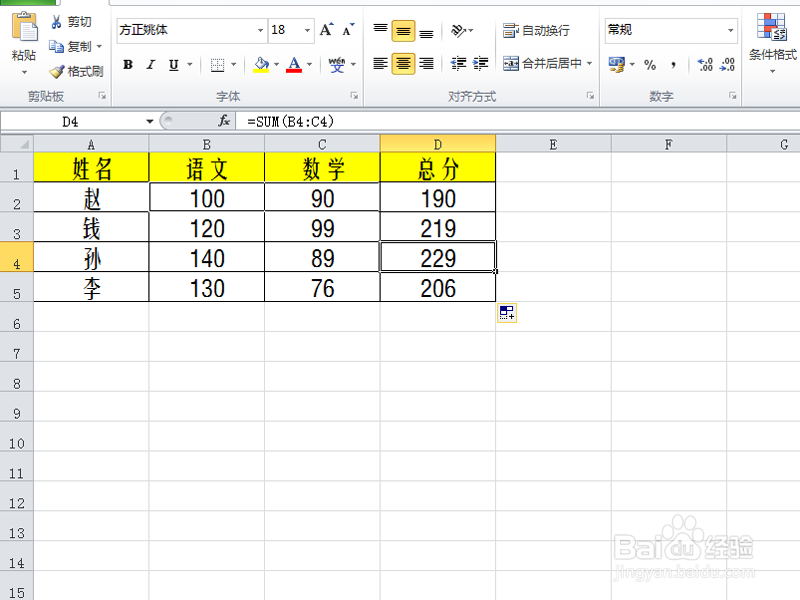Apply fill color with paint bucket icon
Image resolution: width=800 pixels, height=600 pixels.
(x=261, y=64)
